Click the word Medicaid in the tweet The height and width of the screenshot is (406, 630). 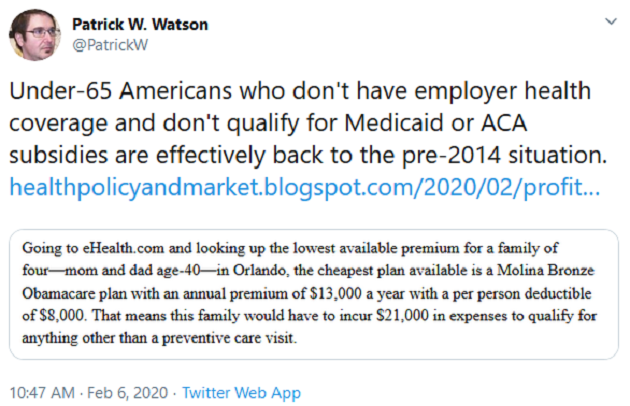coord(395,123)
